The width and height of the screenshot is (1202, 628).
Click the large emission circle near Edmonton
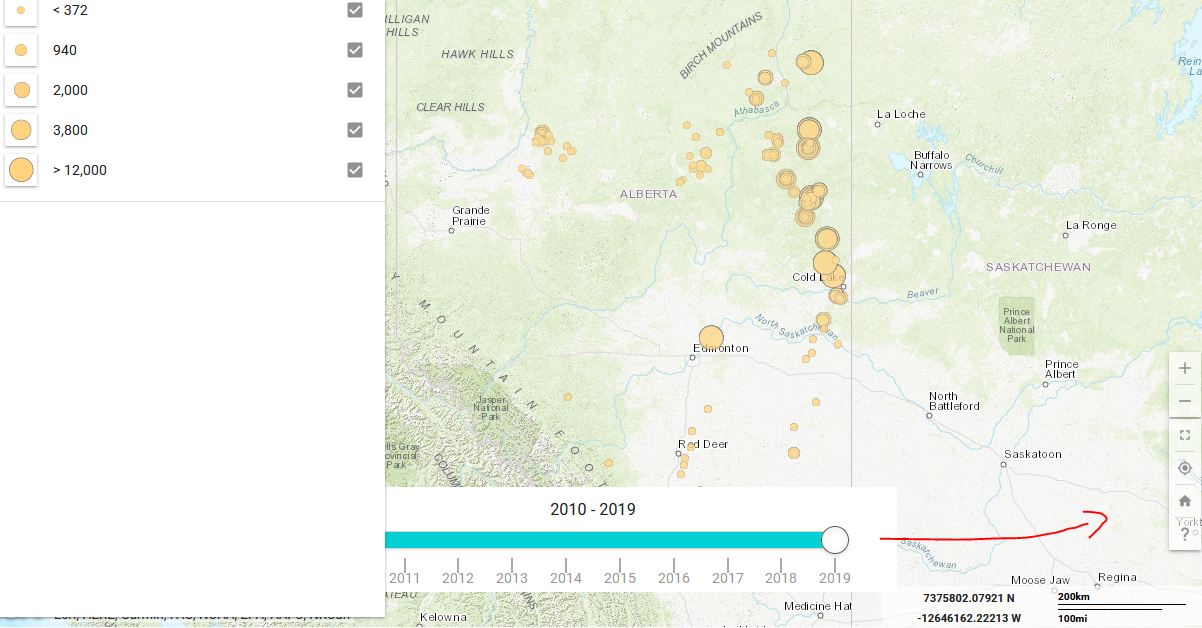(x=711, y=338)
